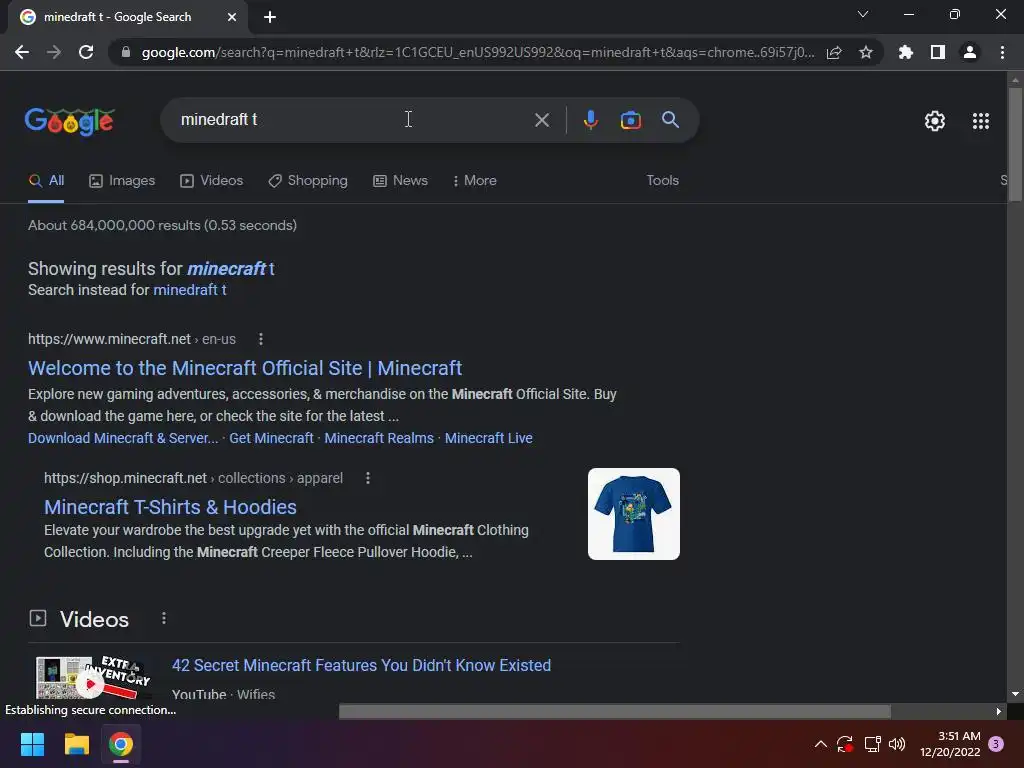Select the All results tab
This screenshot has width=1024, height=768.
tap(46, 181)
